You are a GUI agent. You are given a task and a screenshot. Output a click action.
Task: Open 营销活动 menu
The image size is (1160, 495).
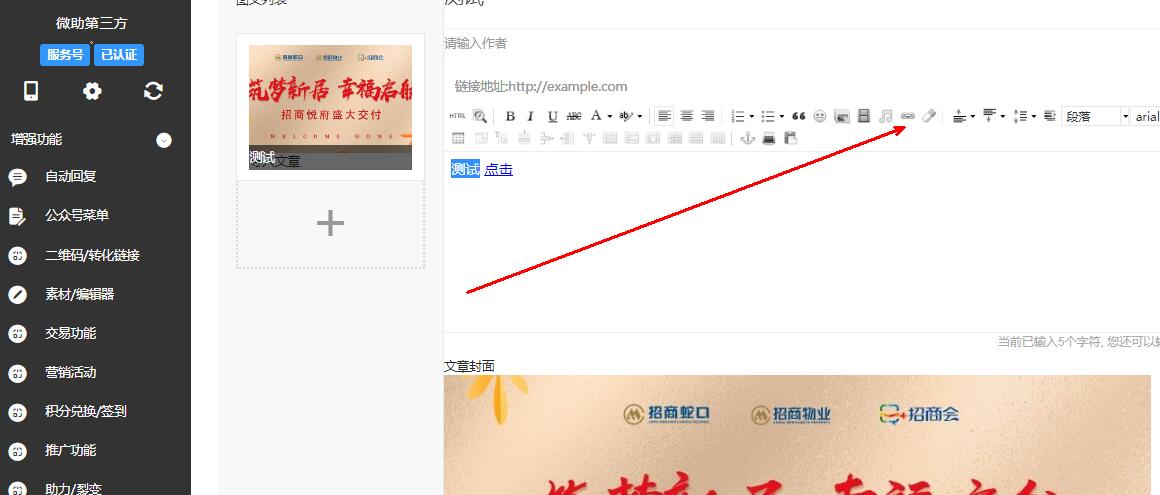(71, 372)
